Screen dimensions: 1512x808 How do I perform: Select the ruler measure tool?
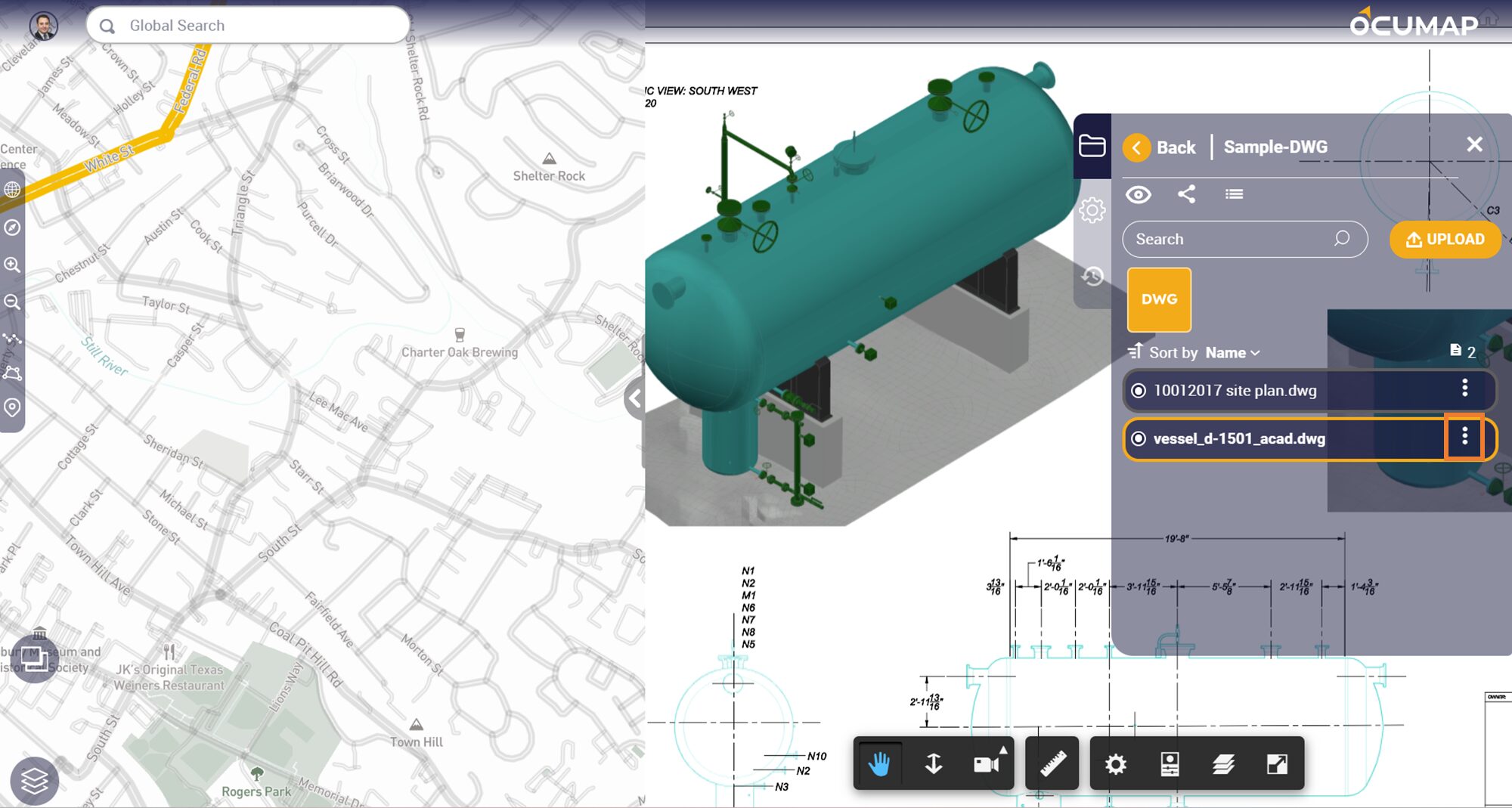(1052, 764)
